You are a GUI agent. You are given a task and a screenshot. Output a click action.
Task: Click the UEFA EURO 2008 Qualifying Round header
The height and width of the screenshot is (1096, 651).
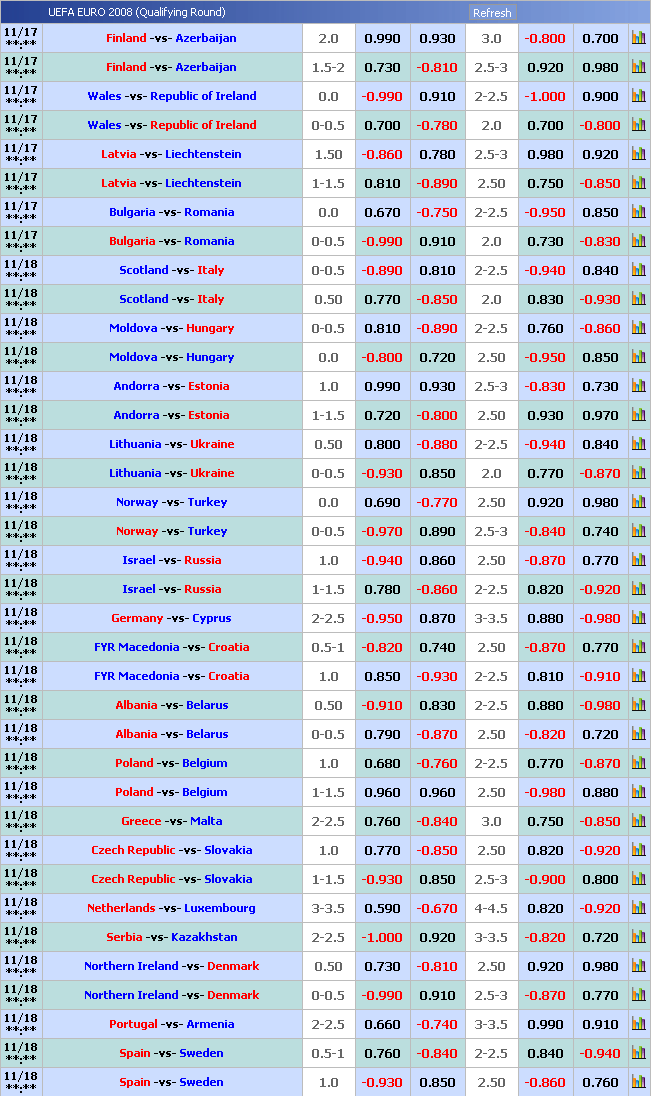[137, 13]
